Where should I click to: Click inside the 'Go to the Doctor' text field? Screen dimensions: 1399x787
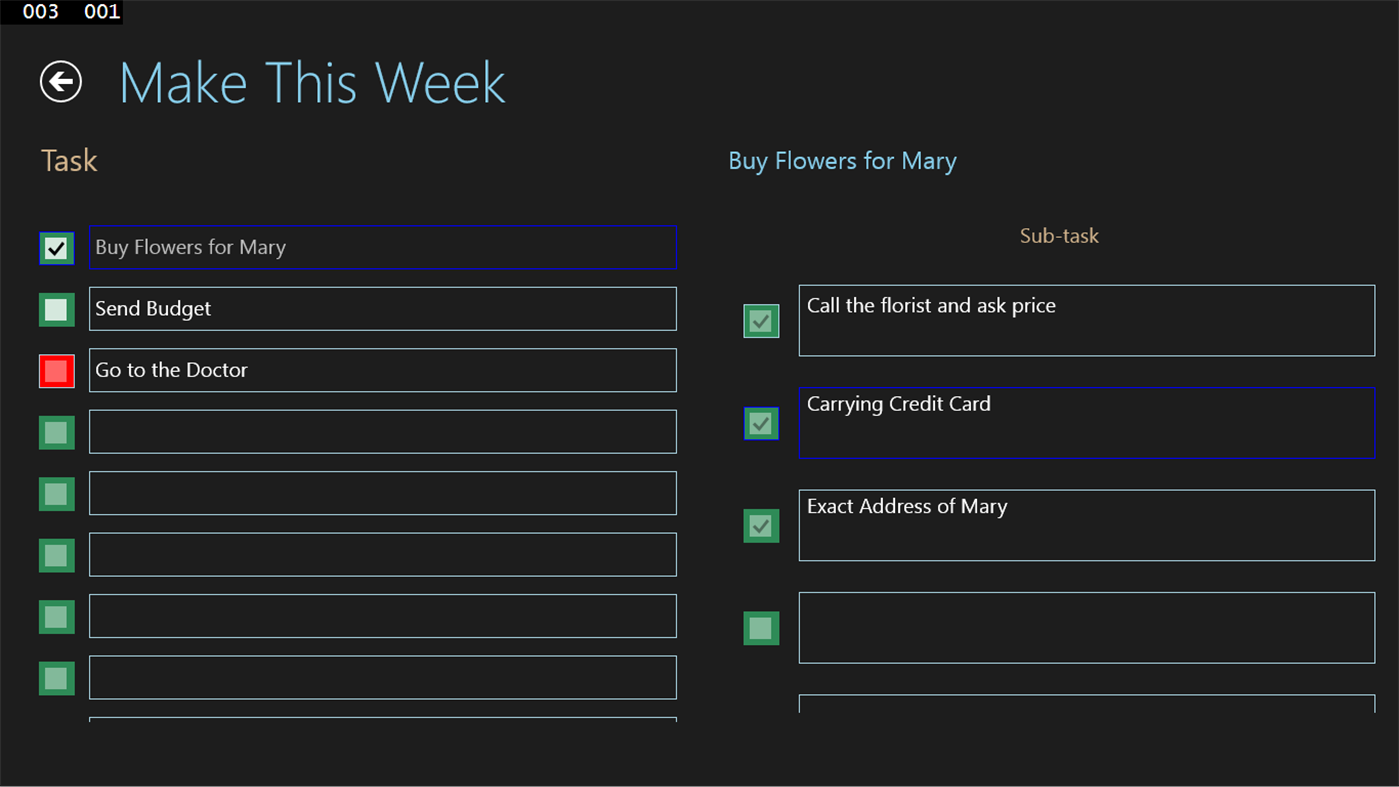tap(383, 370)
